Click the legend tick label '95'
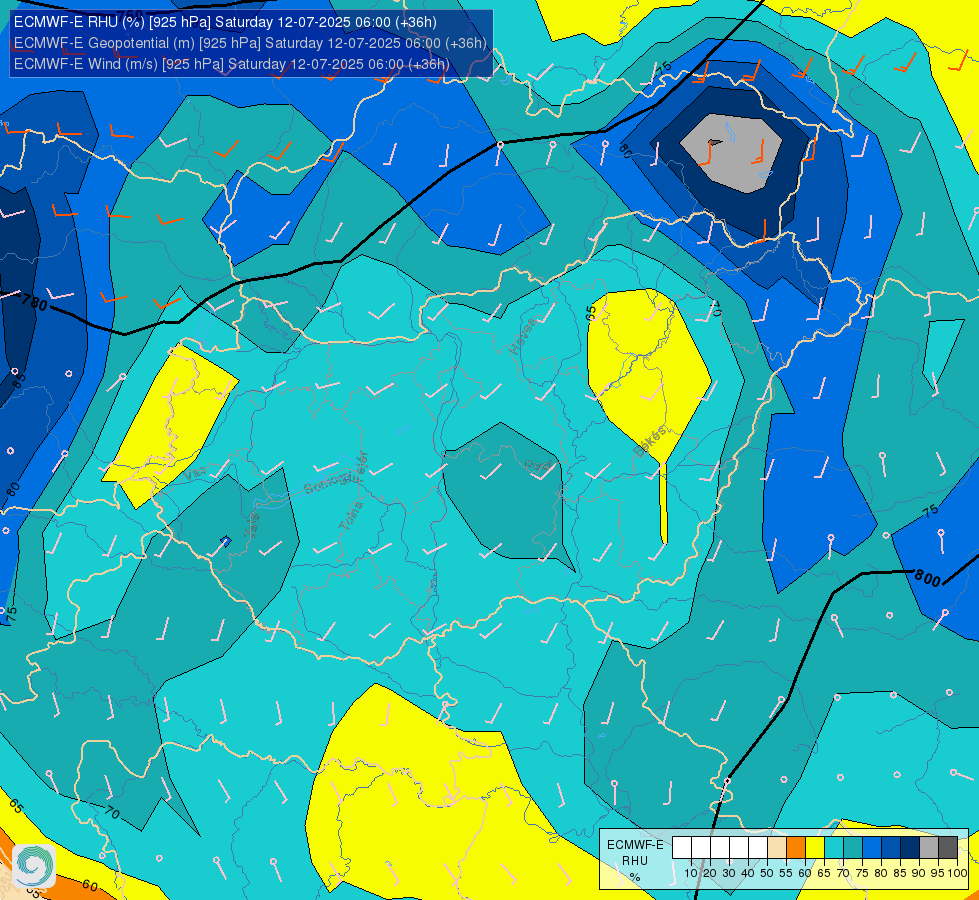This screenshot has height=900, width=979. 937,873
